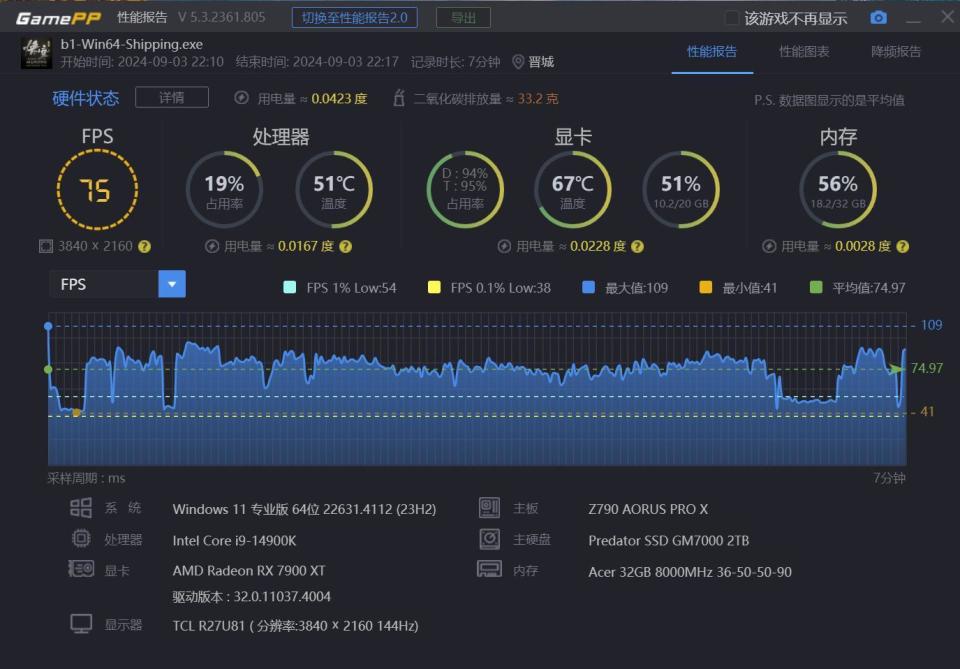Open the help icon next to memory 0.0028 度
960x669 pixels.
pos(902,247)
